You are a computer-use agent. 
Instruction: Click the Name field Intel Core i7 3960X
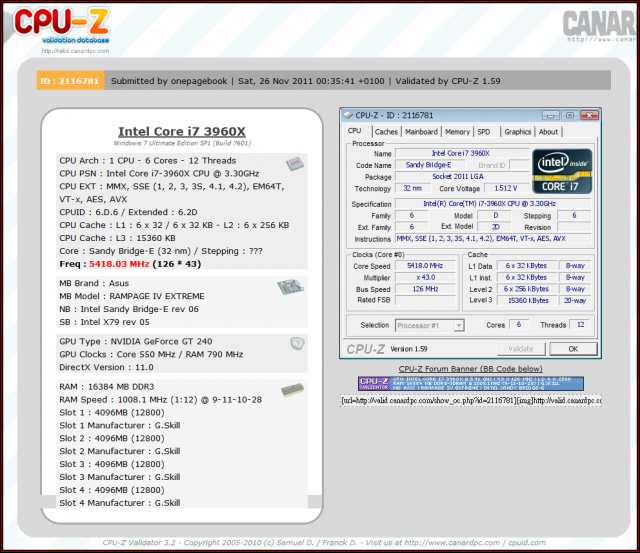pos(461,153)
